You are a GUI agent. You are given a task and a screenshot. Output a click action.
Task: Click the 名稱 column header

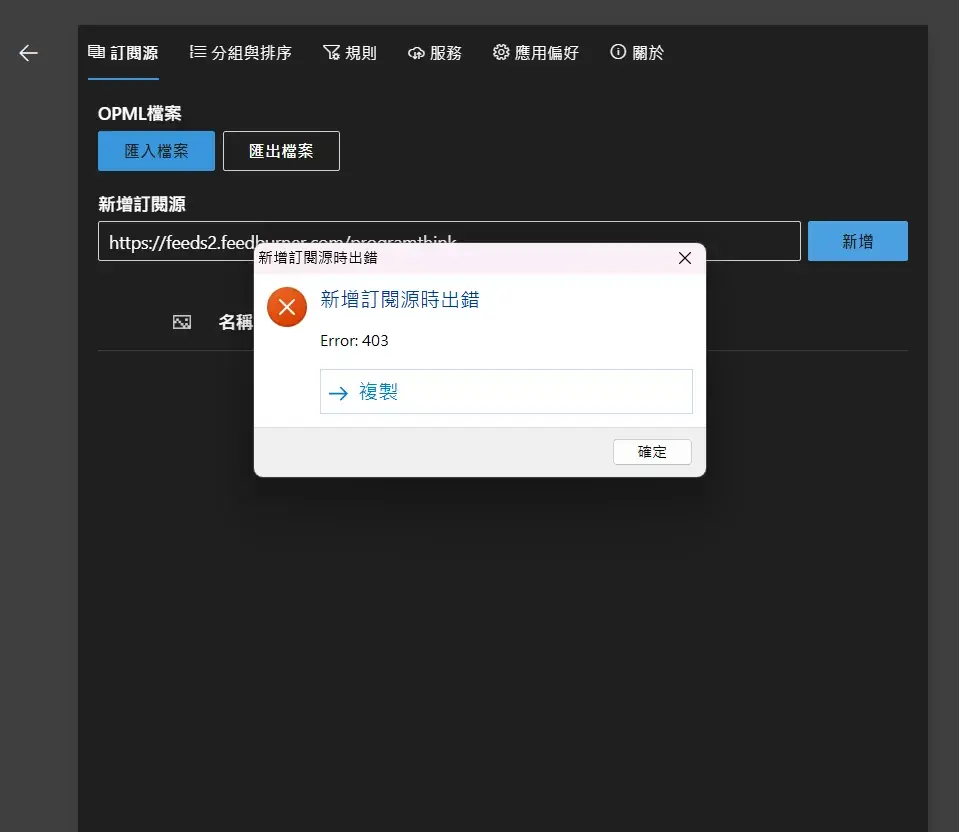[x=236, y=322]
